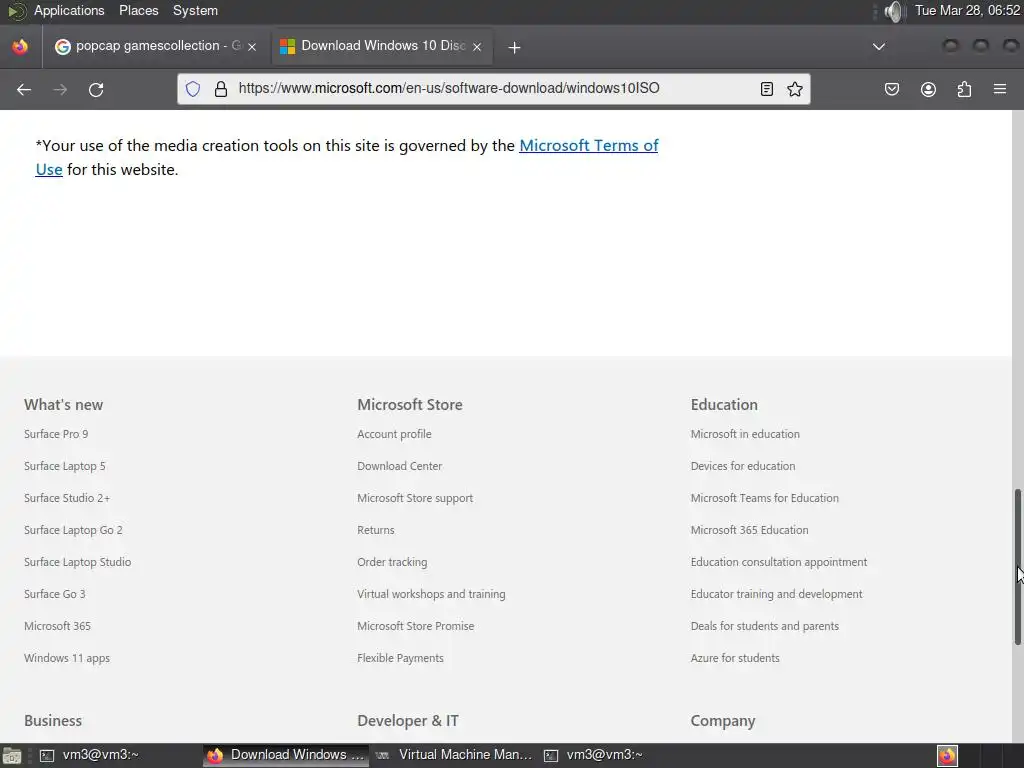Open Surface Go 3 link
Image resolution: width=1024 pixels, height=768 pixels.
click(55, 594)
